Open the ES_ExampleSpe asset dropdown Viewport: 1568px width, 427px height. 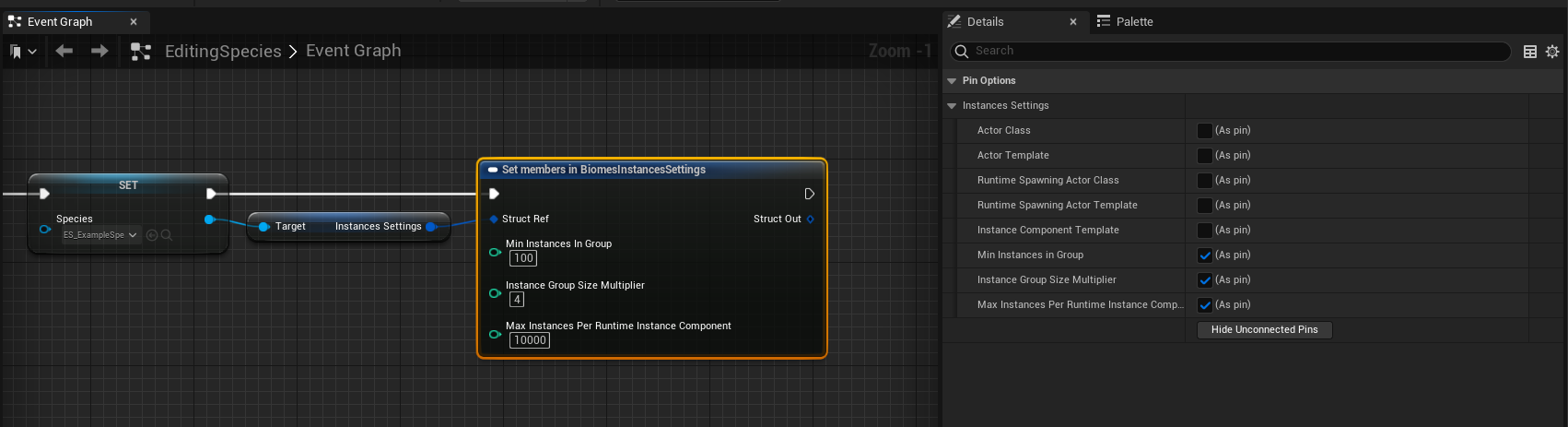(x=100, y=235)
